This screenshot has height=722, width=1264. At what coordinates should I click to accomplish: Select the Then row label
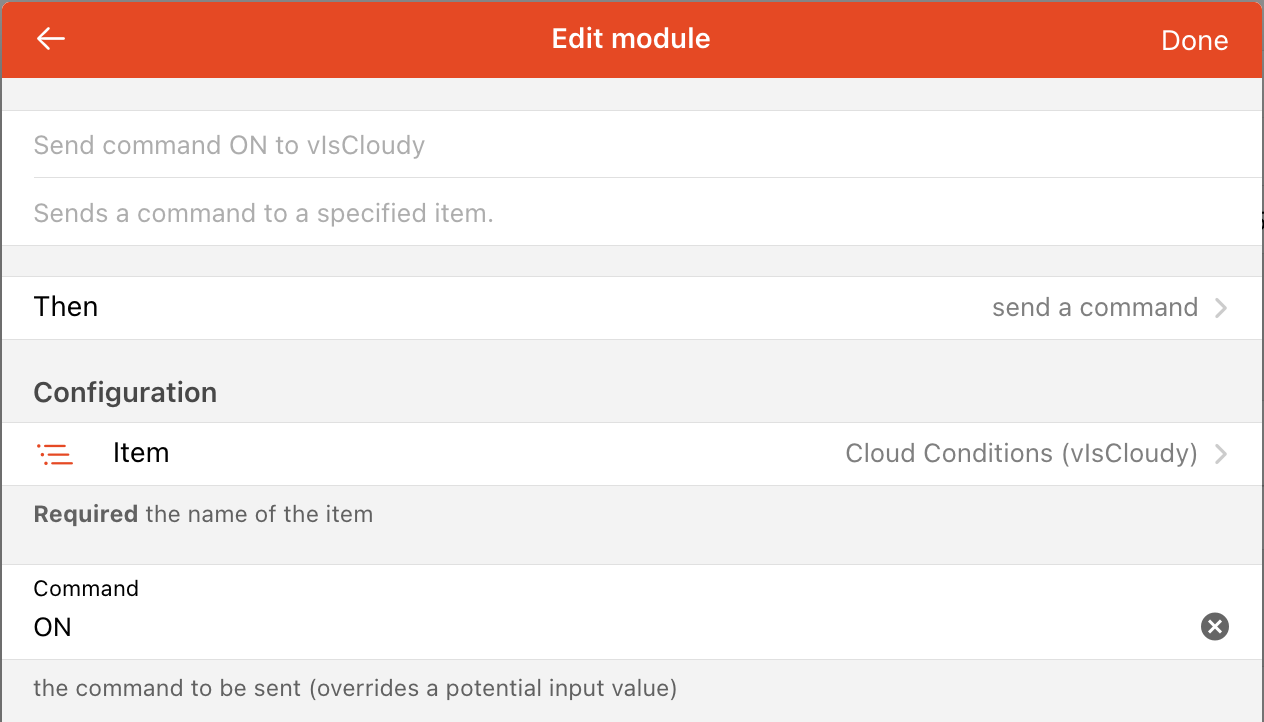(x=66, y=307)
